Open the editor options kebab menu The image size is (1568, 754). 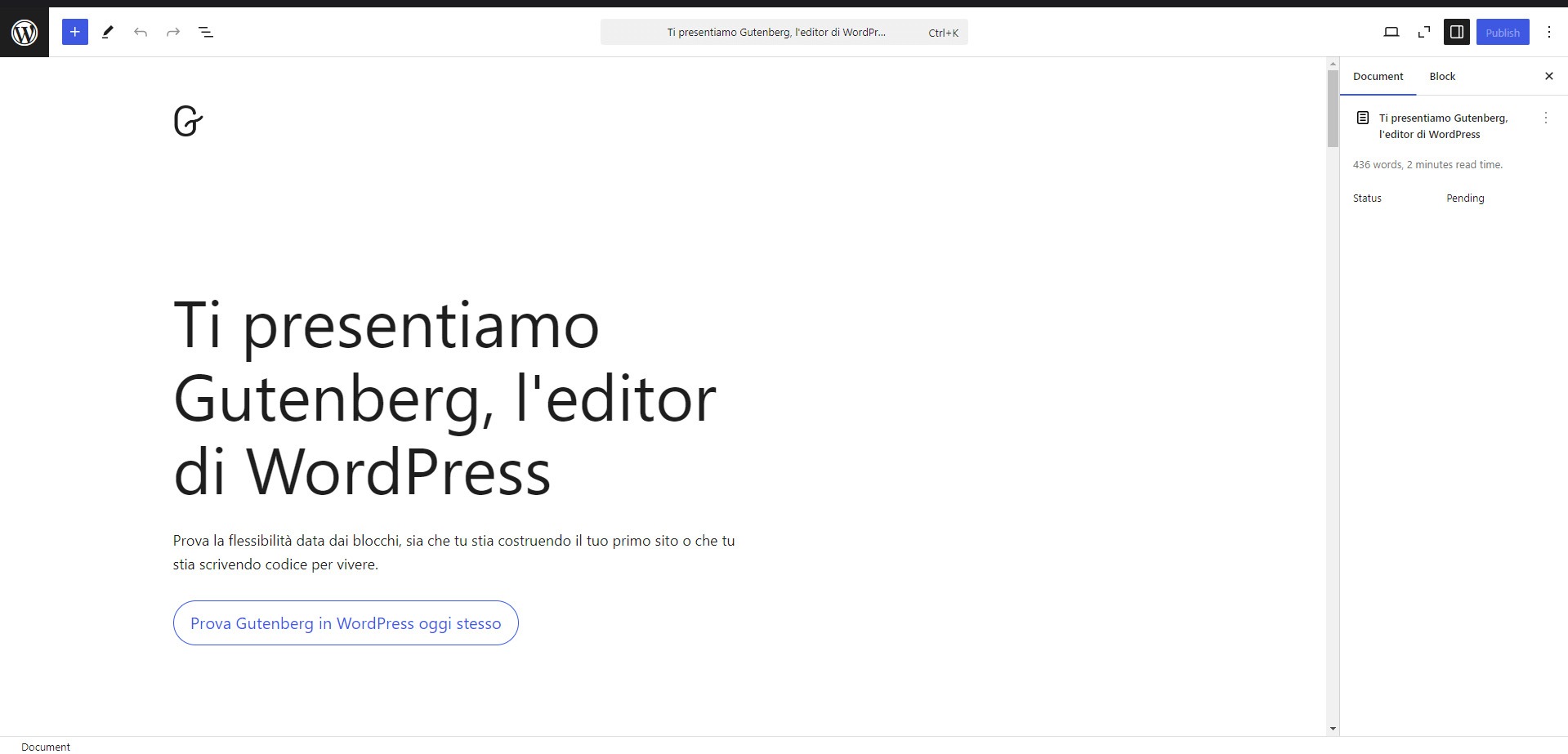click(1549, 32)
